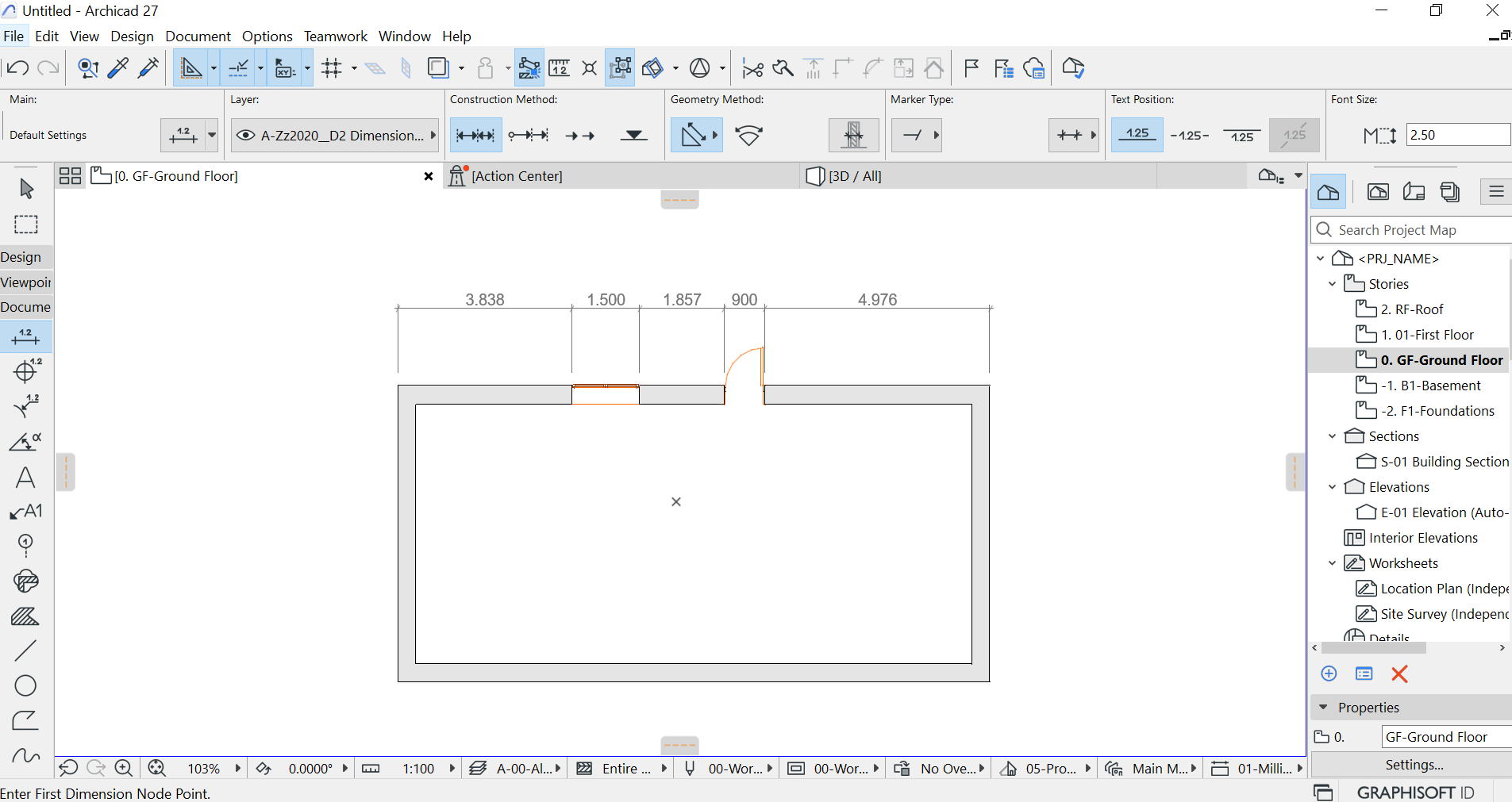Collapse the Sections tree node

(x=1333, y=436)
